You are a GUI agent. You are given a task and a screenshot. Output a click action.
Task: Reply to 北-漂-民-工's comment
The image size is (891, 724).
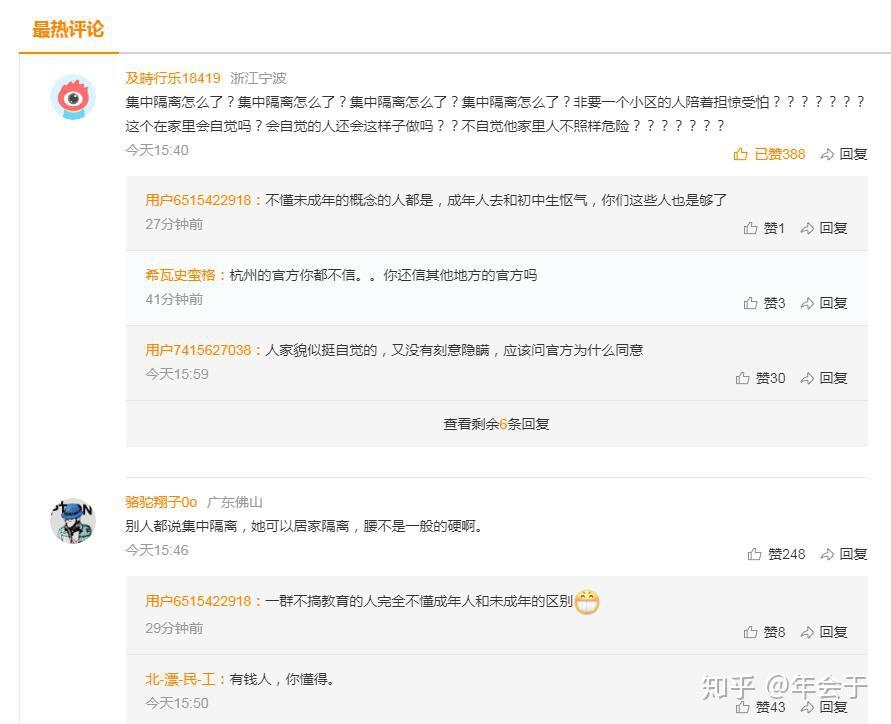(x=824, y=707)
